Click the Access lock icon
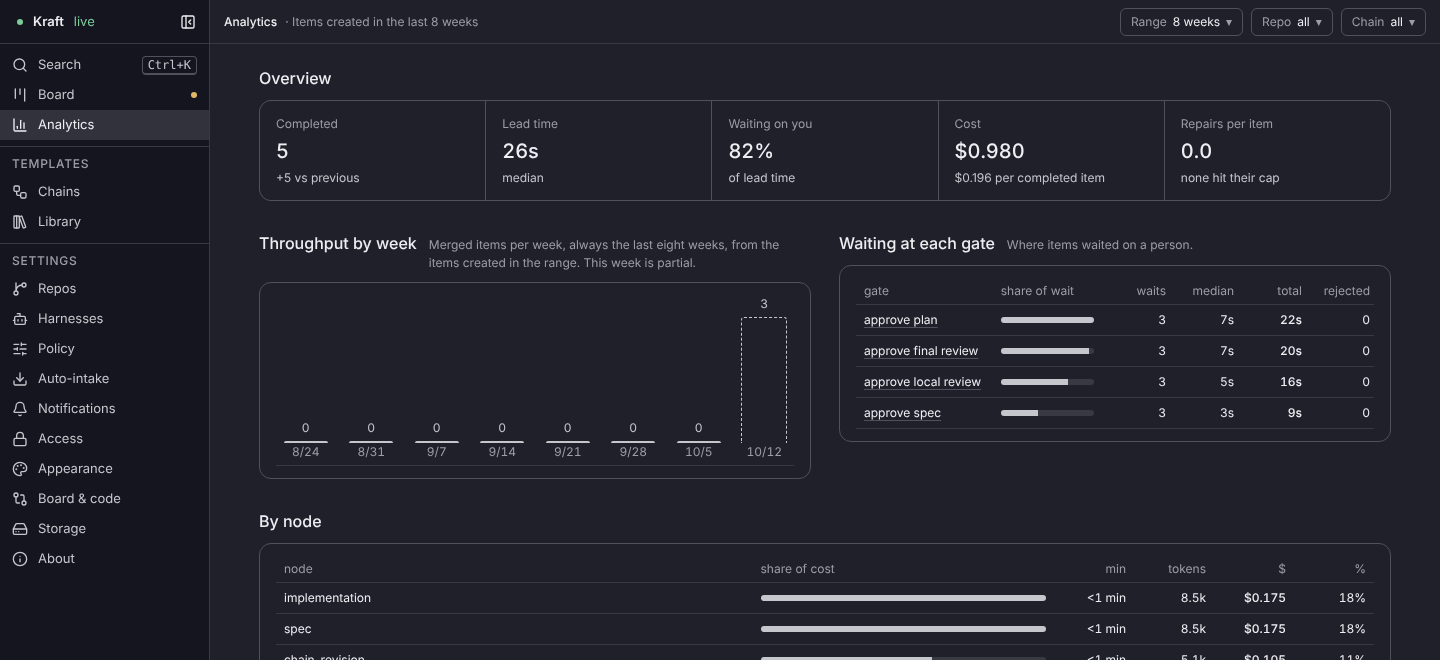The image size is (1440, 660). [20, 439]
